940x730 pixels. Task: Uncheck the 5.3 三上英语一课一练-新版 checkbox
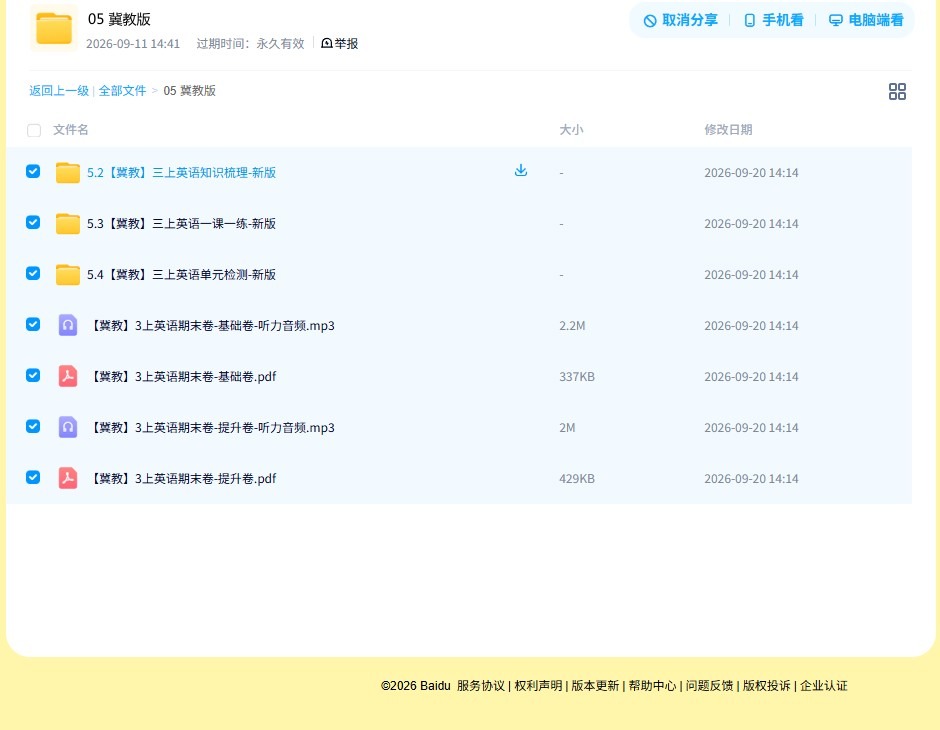click(x=33, y=222)
